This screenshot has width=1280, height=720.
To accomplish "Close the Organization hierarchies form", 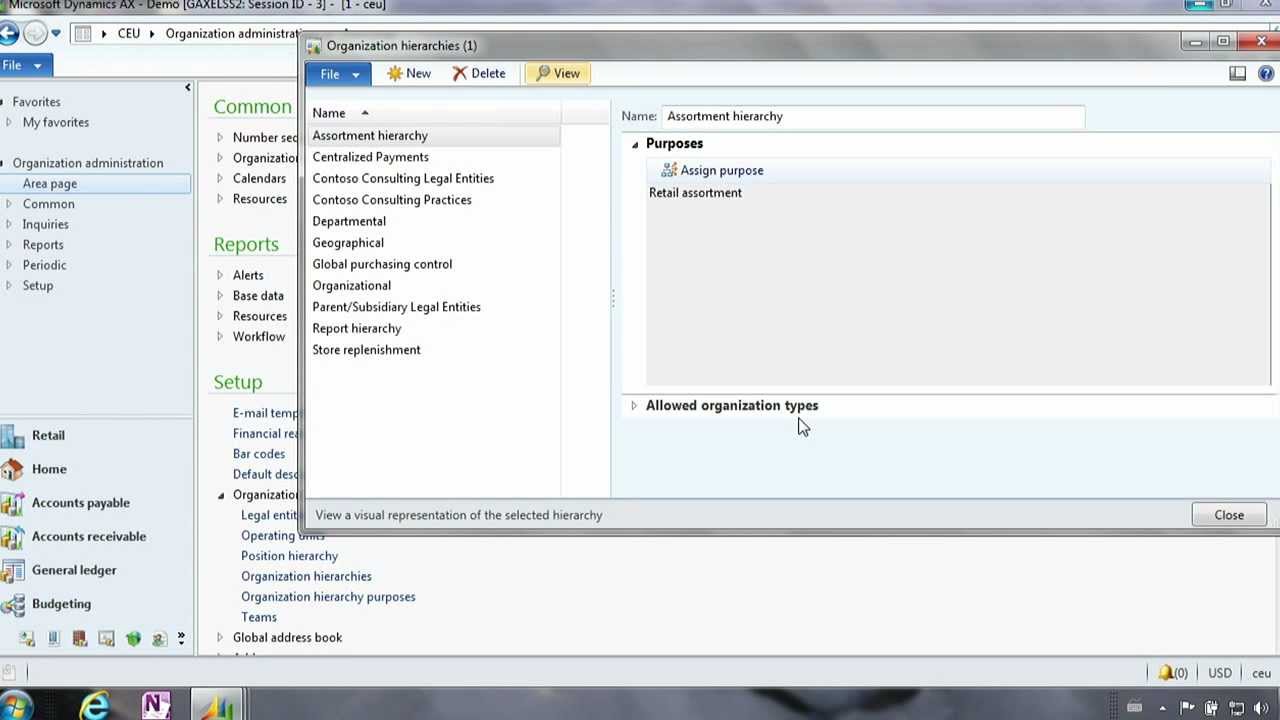I will click(1229, 515).
